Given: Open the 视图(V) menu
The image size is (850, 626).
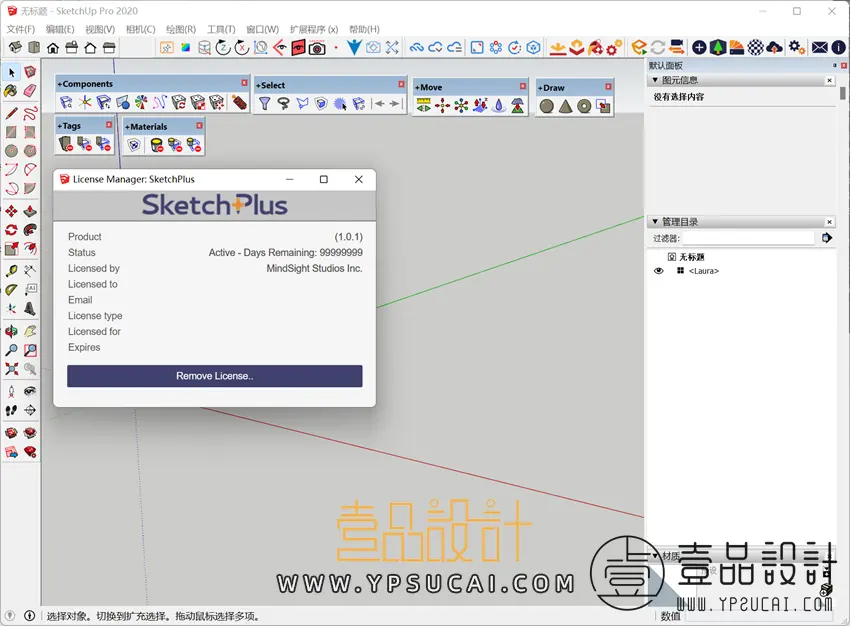Looking at the screenshot, I should click(x=100, y=29).
